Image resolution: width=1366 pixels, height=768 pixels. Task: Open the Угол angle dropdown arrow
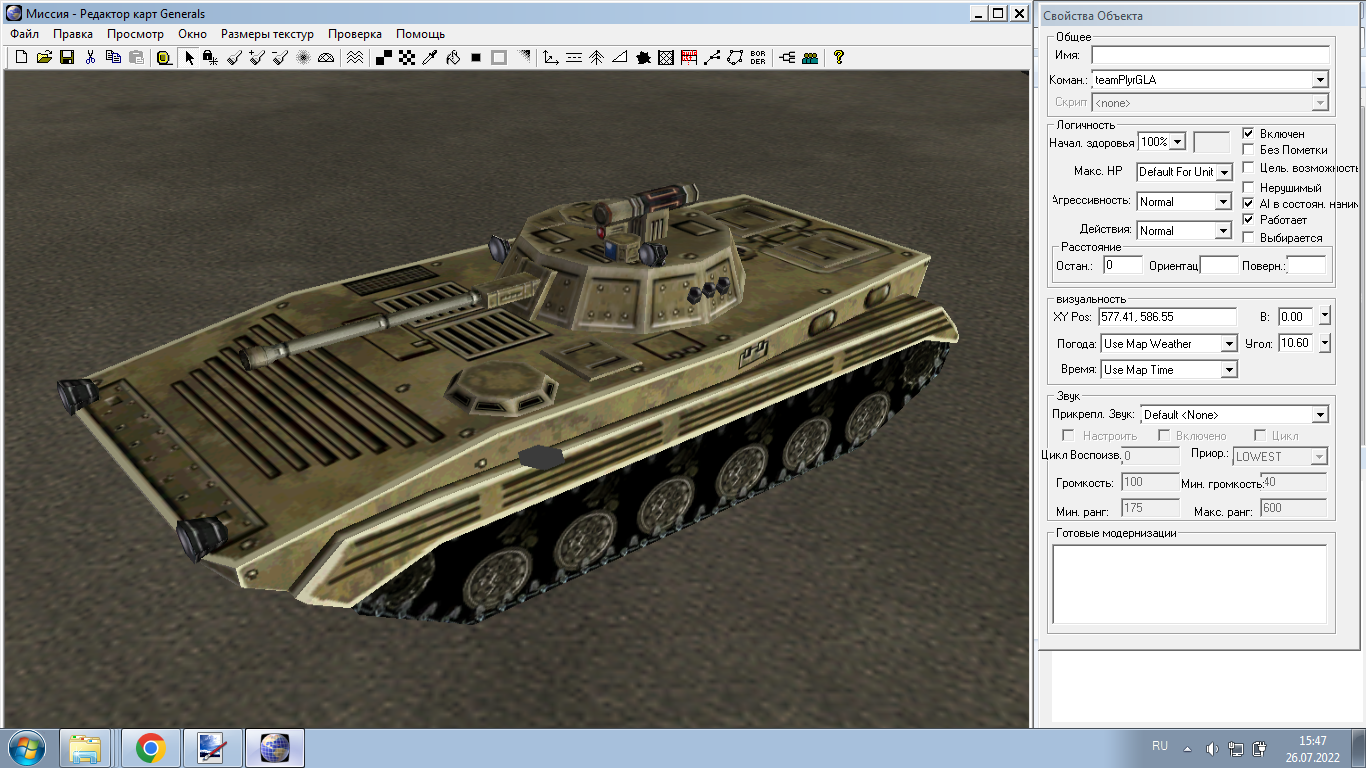click(1325, 343)
